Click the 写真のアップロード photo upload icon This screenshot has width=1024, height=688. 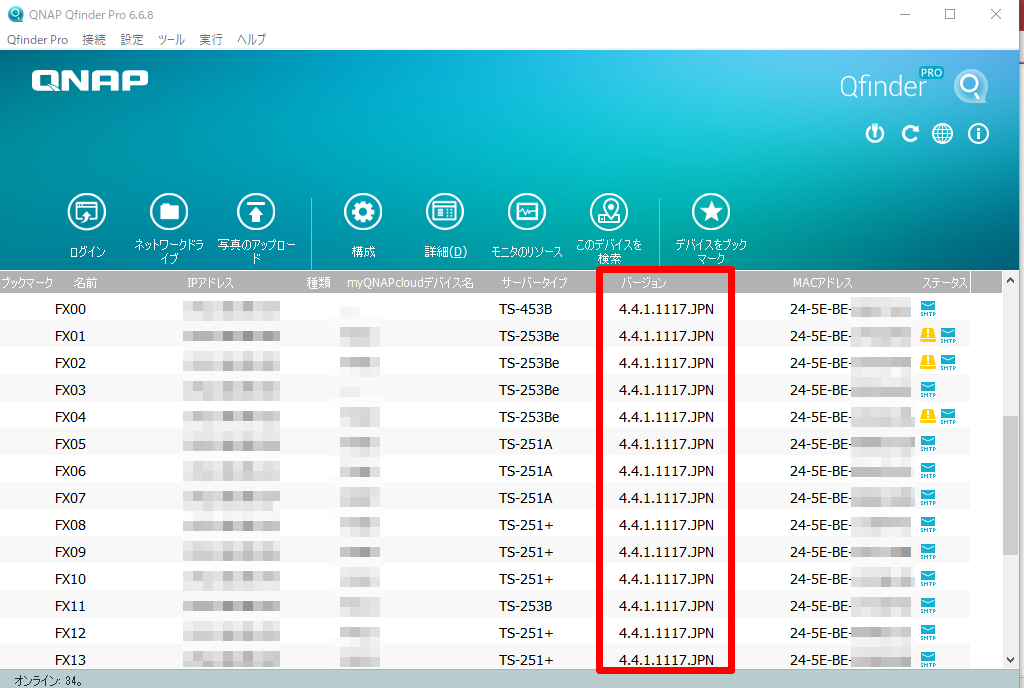point(256,212)
